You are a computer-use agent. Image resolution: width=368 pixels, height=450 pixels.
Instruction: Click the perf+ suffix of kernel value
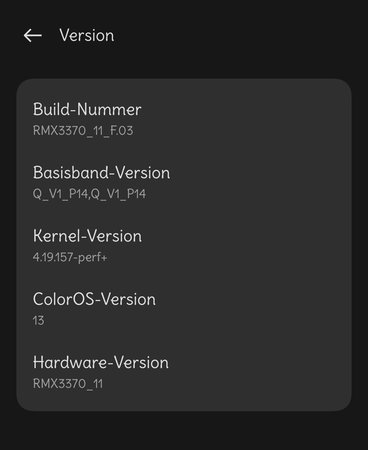(93, 258)
